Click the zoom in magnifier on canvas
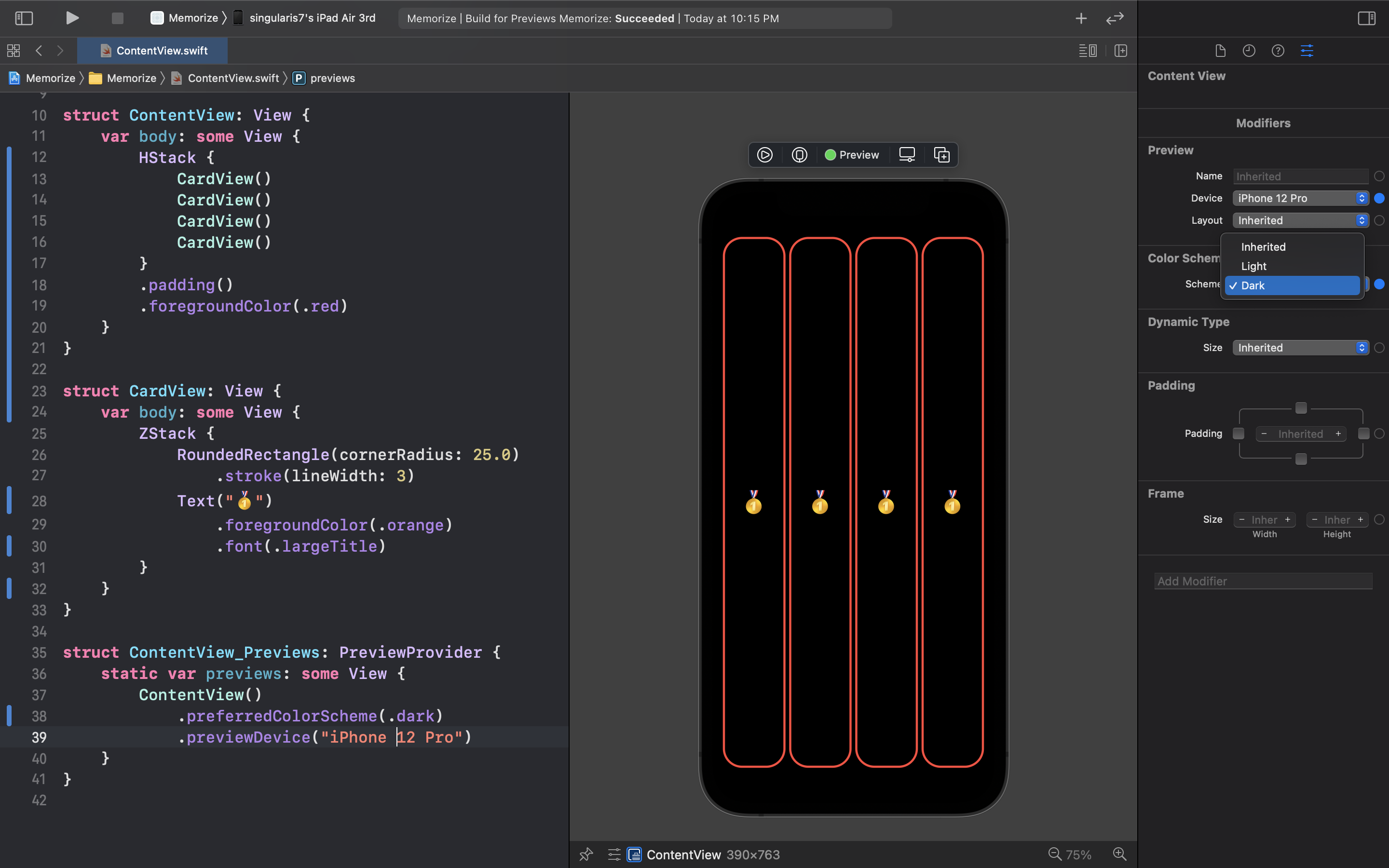Viewport: 1389px width, 868px height. [1119, 854]
